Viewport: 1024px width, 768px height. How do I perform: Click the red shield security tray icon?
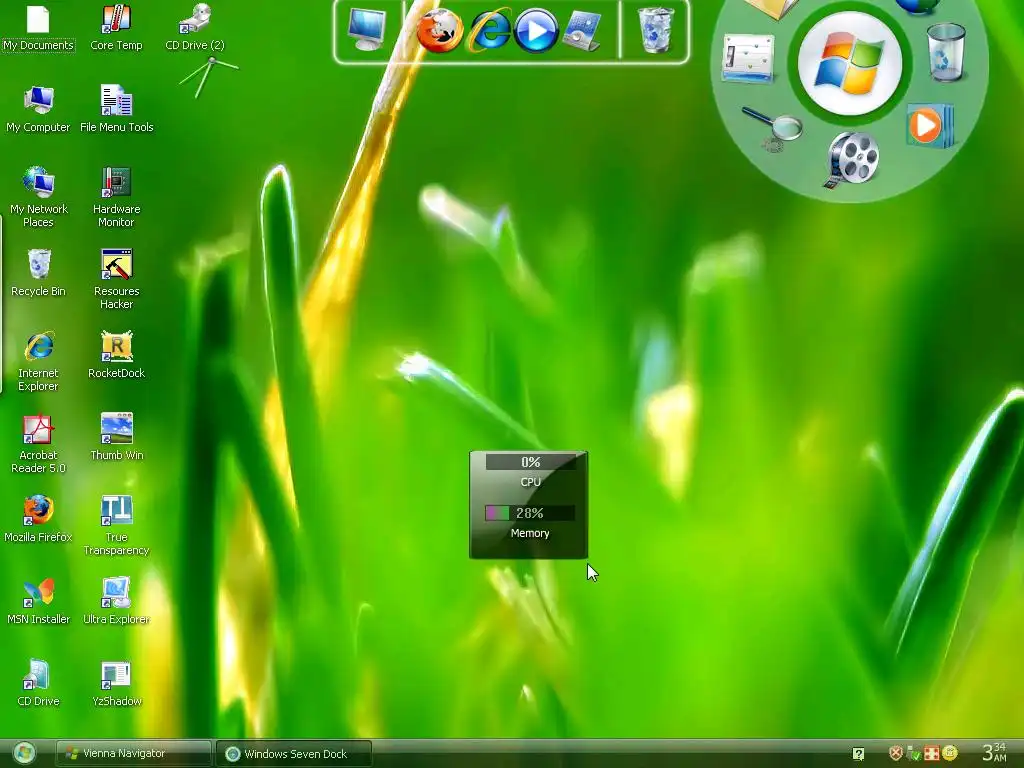896,753
